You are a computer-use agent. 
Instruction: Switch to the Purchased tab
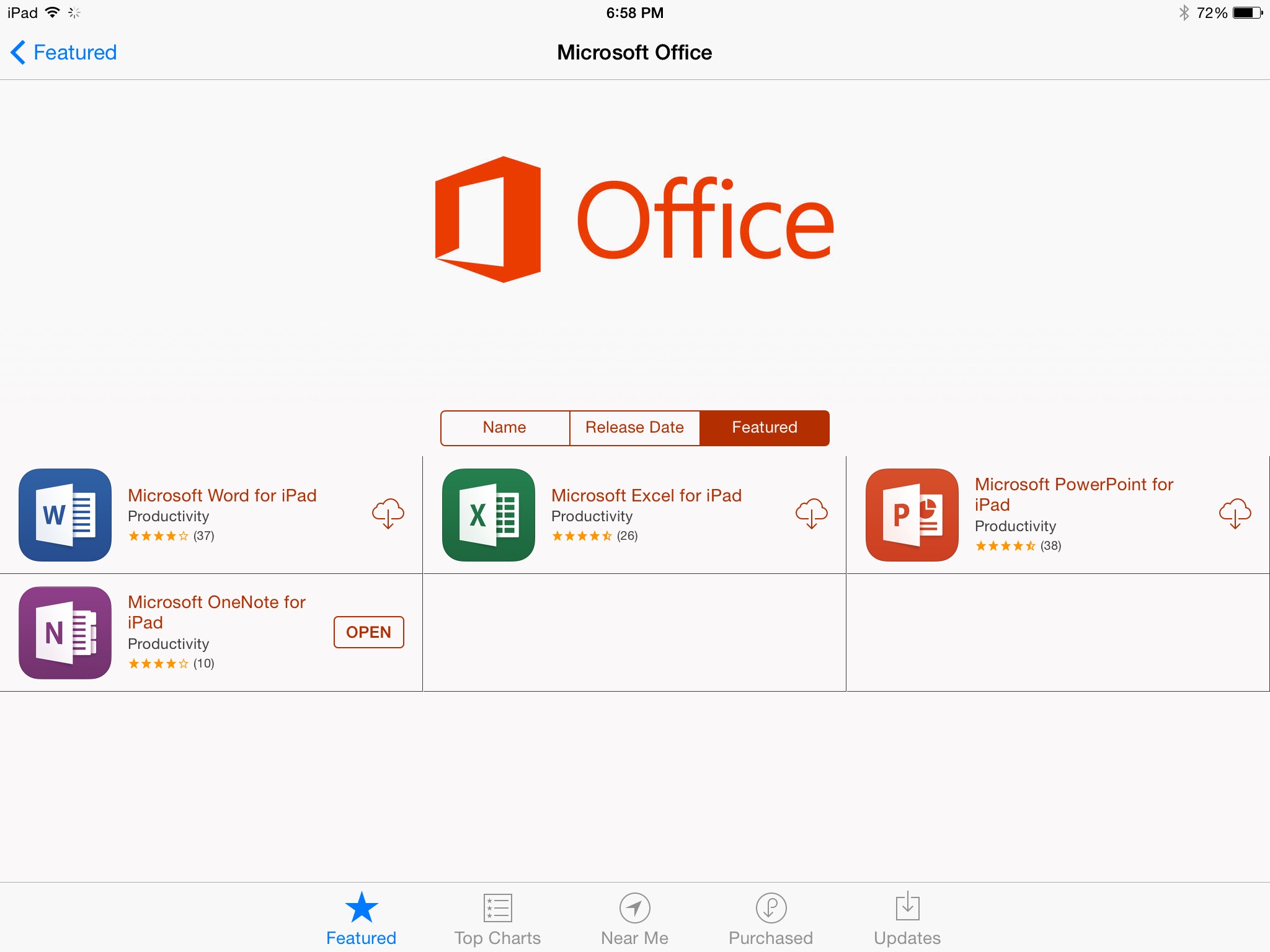[771, 920]
